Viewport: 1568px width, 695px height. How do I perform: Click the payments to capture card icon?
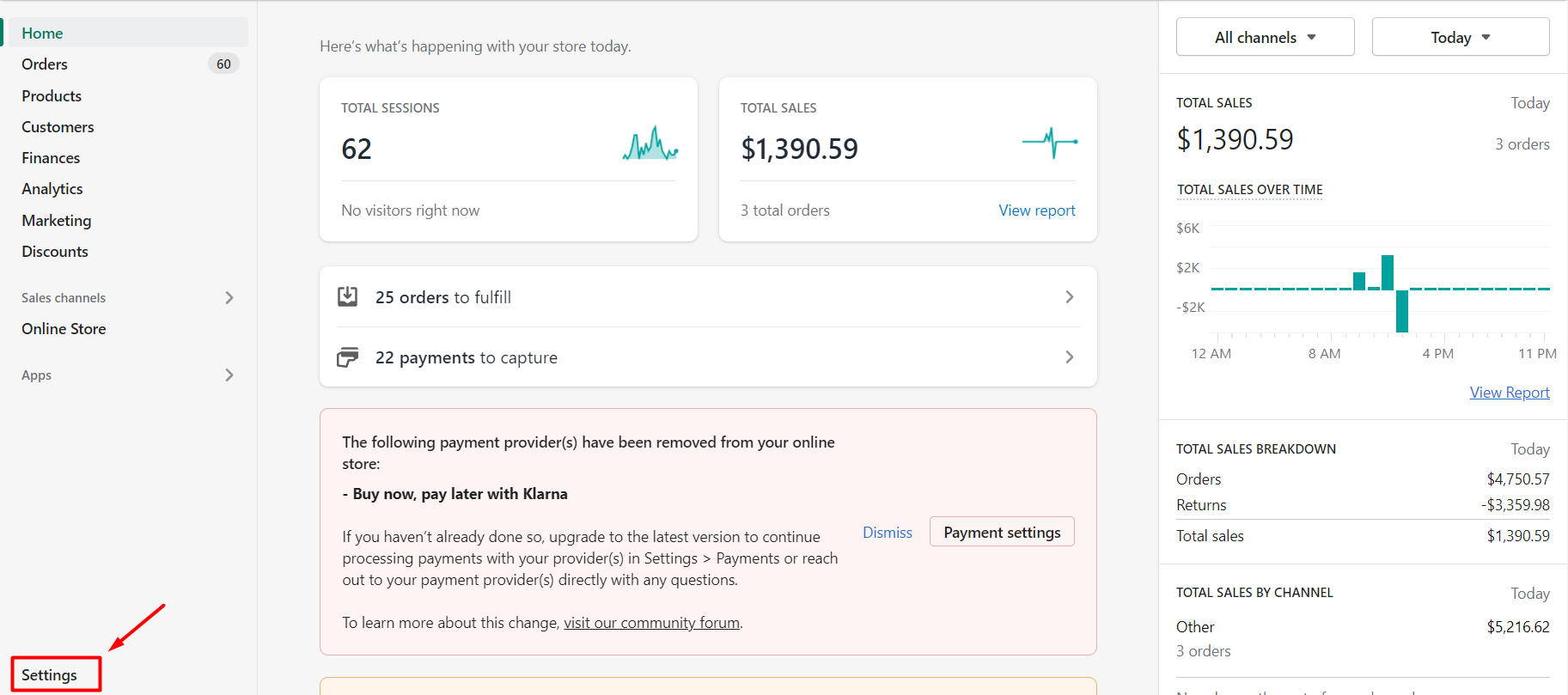pos(347,357)
